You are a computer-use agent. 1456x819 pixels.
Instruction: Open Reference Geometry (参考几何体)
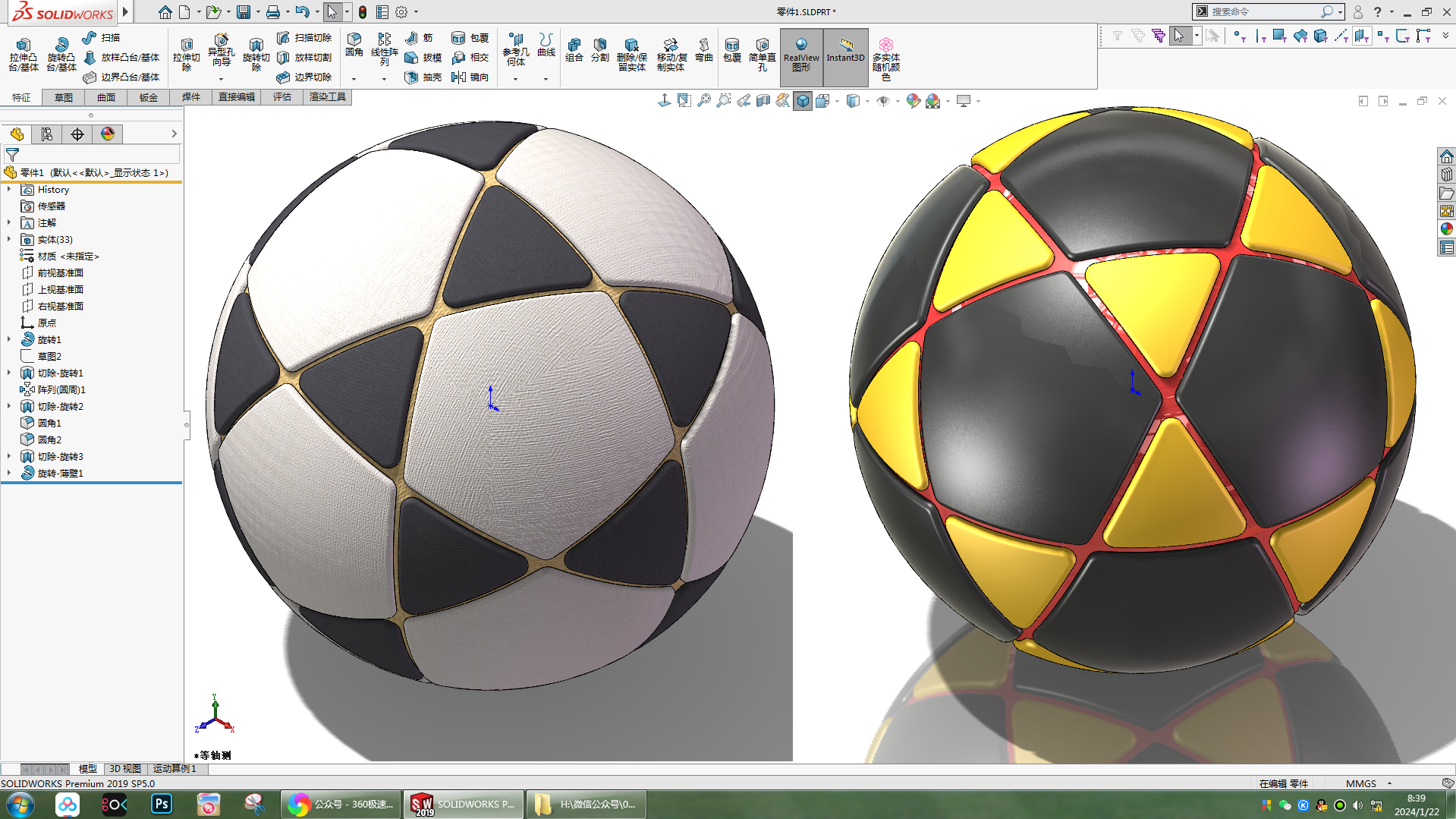pyautogui.click(x=516, y=49)
